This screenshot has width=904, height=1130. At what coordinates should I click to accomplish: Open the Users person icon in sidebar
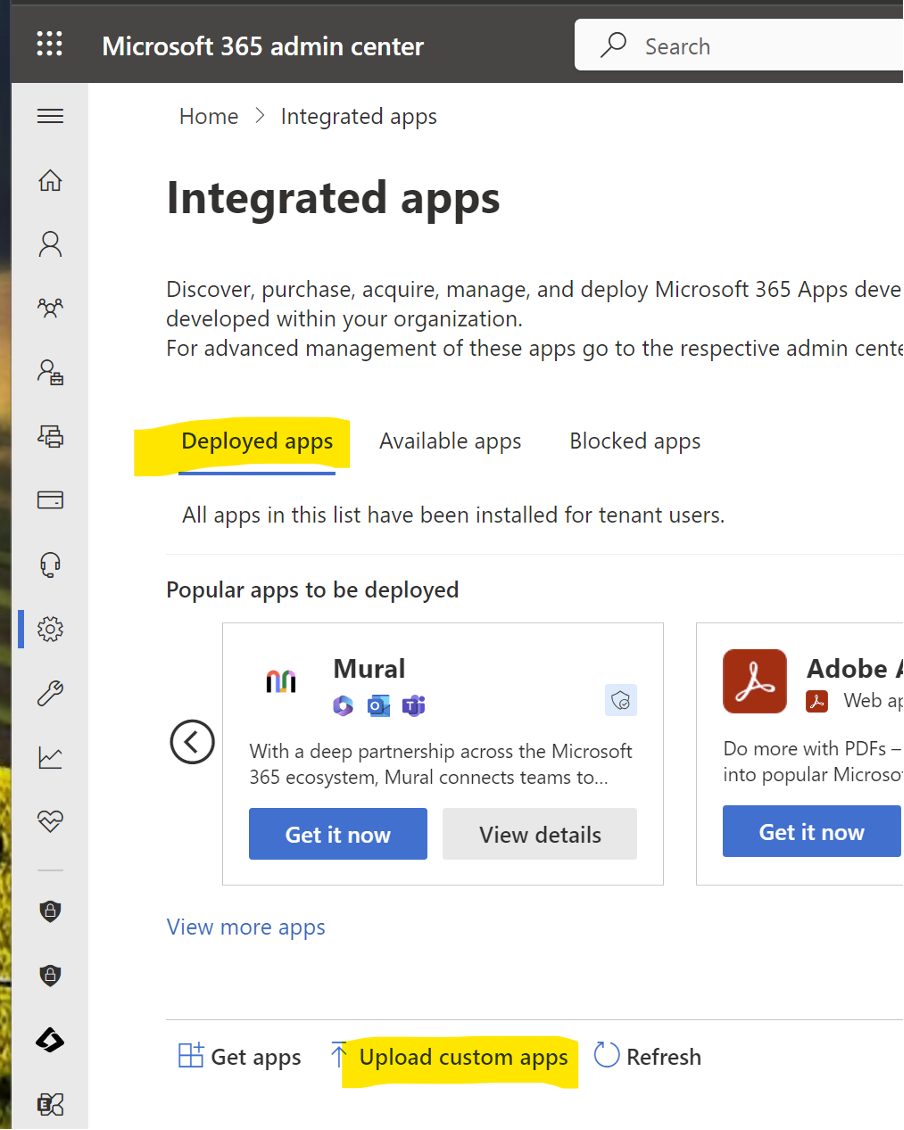tap(50, 245)
